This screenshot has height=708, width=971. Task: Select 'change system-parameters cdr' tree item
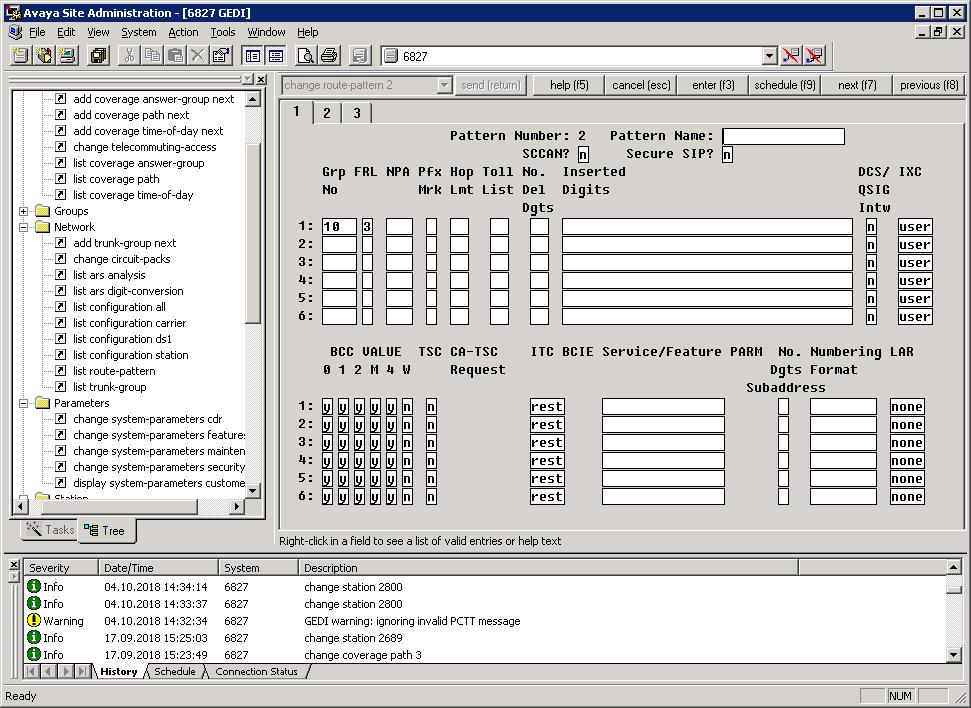pyautogui.click(x=147, y=419)
